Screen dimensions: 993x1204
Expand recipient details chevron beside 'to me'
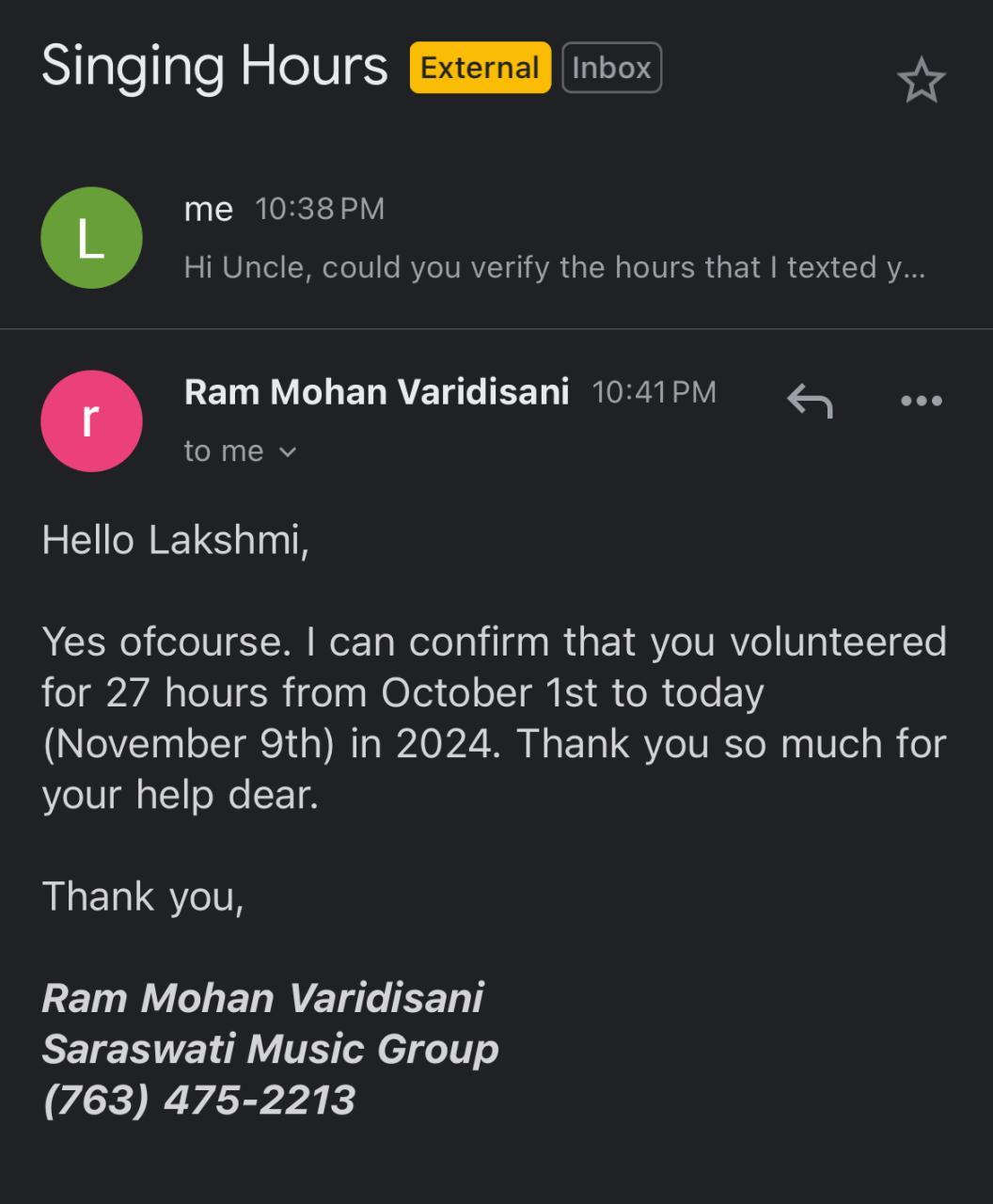pyautogui.click(x=288, y=452)
